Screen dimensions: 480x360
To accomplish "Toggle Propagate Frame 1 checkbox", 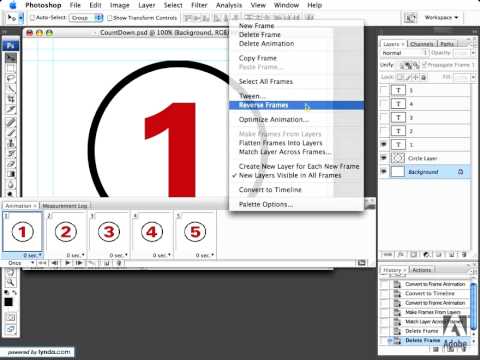I will 424,65.
